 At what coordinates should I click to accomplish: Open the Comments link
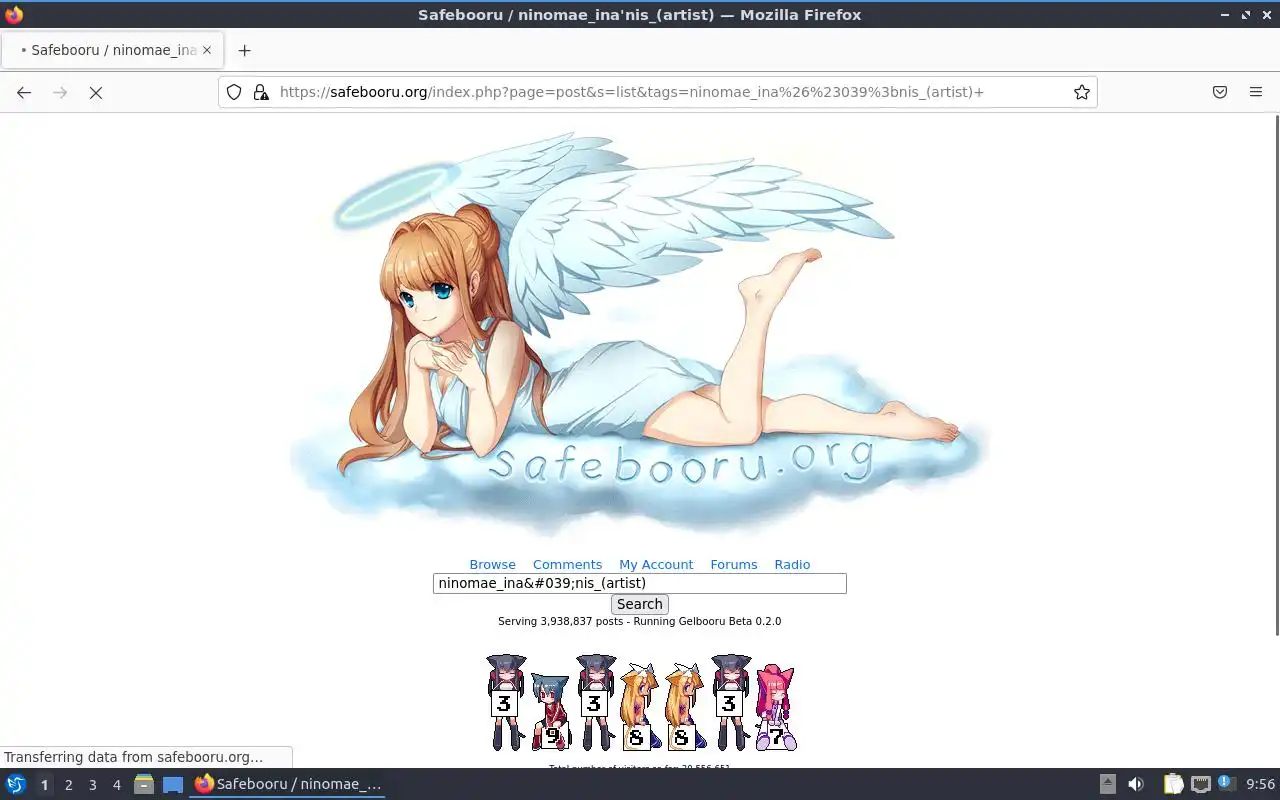[567, 565]
